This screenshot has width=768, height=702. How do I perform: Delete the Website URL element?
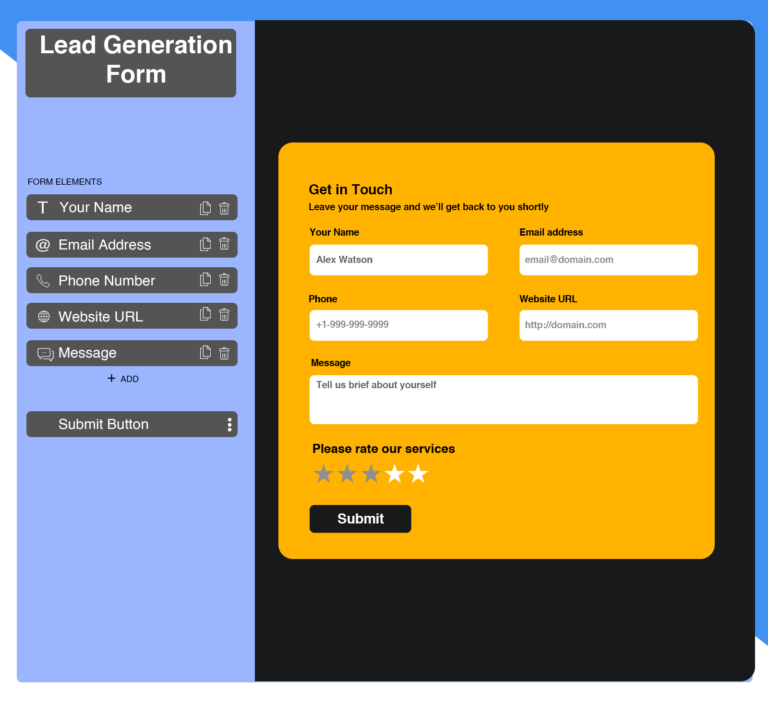pyautogui.click(x=224, y=315)
